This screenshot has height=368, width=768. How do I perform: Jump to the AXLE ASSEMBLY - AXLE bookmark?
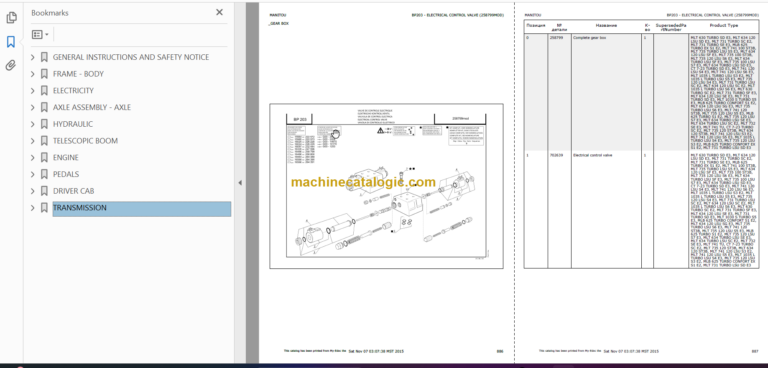(x=92, y=107)
